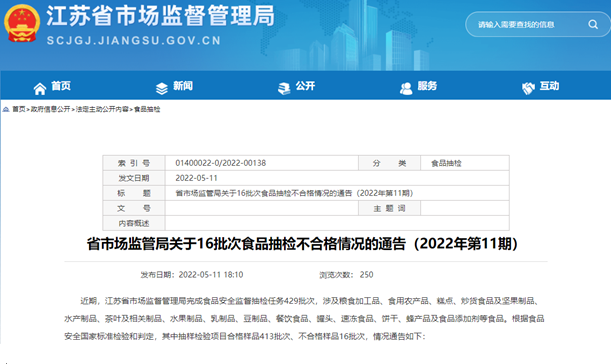Select index number 01400022-0/2022-00138
This screenshot has height=364, width=611.
pyautogui.click(x=221, y=163)
